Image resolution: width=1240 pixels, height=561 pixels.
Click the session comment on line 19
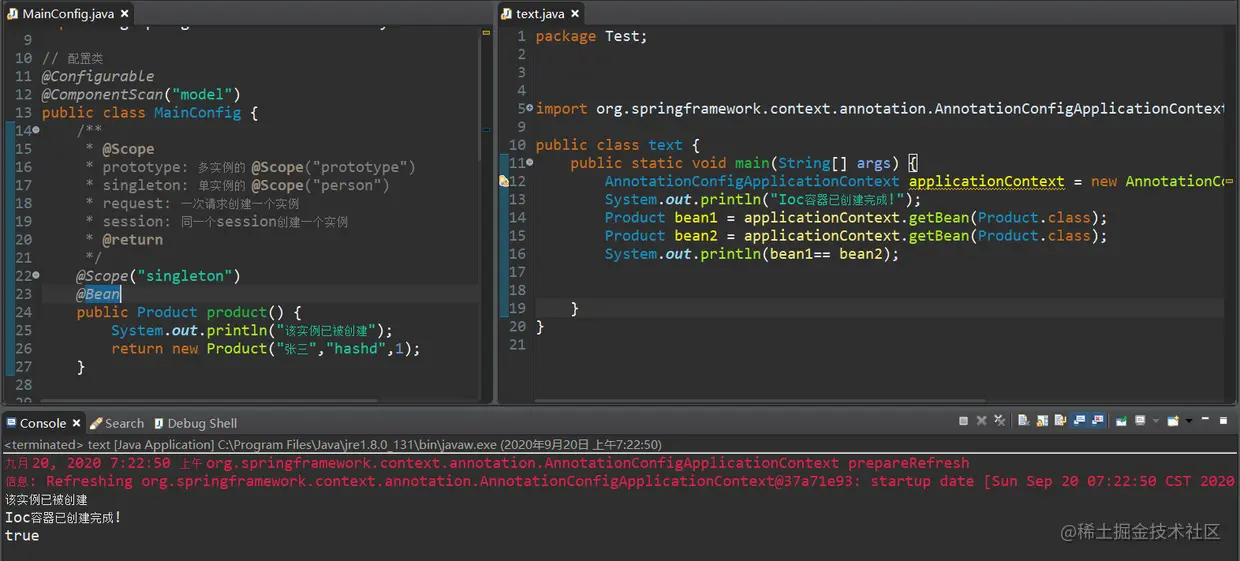pyautogui.click(x=217, y=221)
